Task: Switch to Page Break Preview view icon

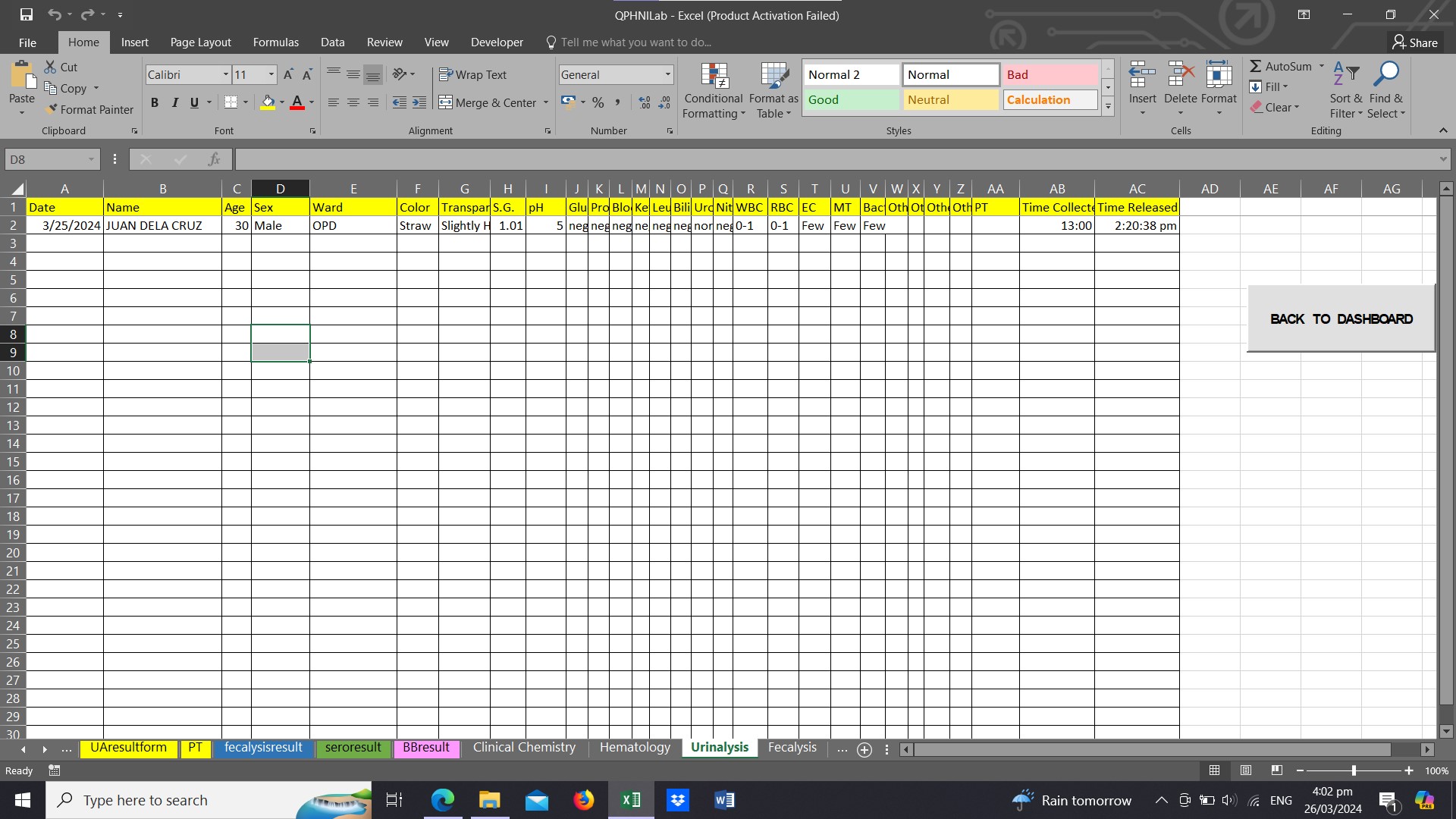Action: (1277, 770)
